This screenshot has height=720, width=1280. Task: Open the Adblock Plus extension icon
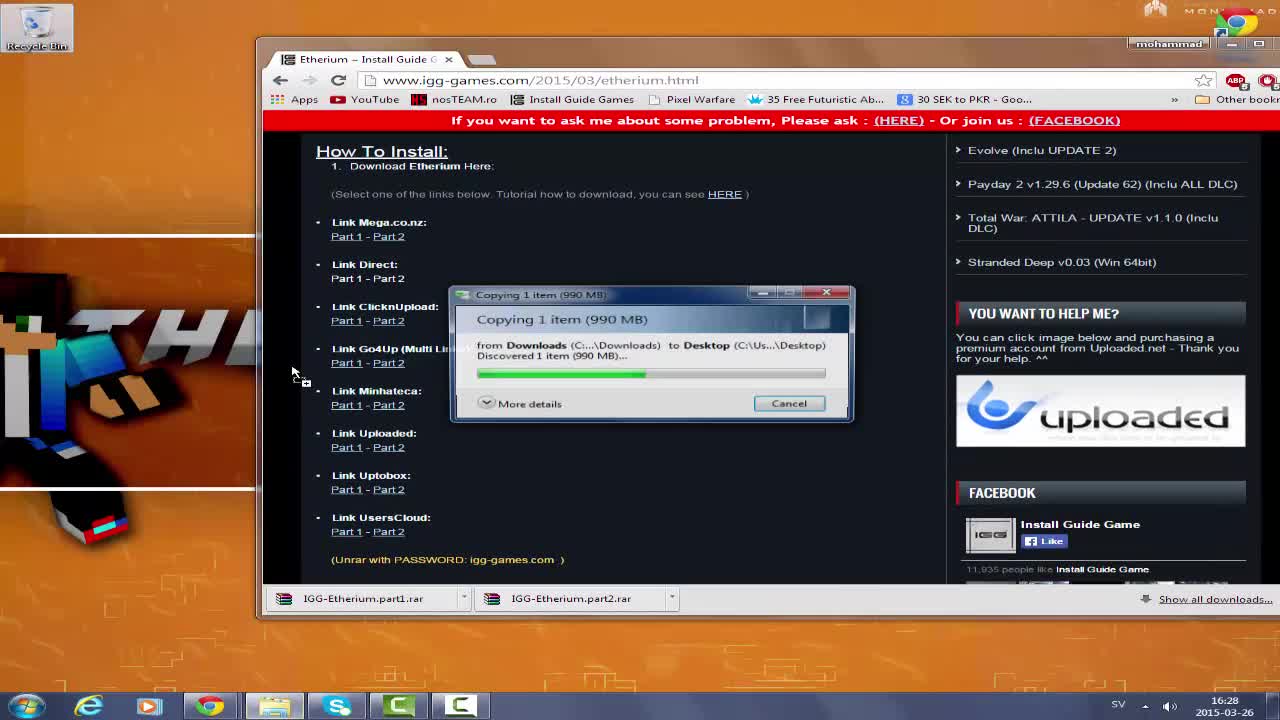click(1236, 80)
